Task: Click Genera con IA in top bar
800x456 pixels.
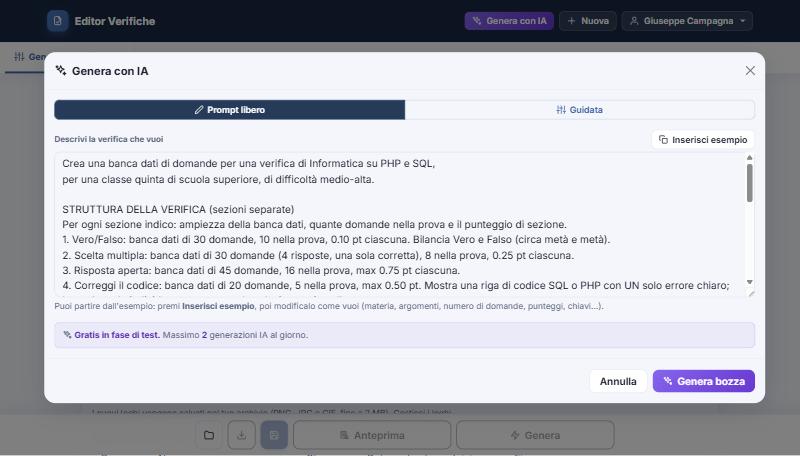Action: (x=509, y=21)
